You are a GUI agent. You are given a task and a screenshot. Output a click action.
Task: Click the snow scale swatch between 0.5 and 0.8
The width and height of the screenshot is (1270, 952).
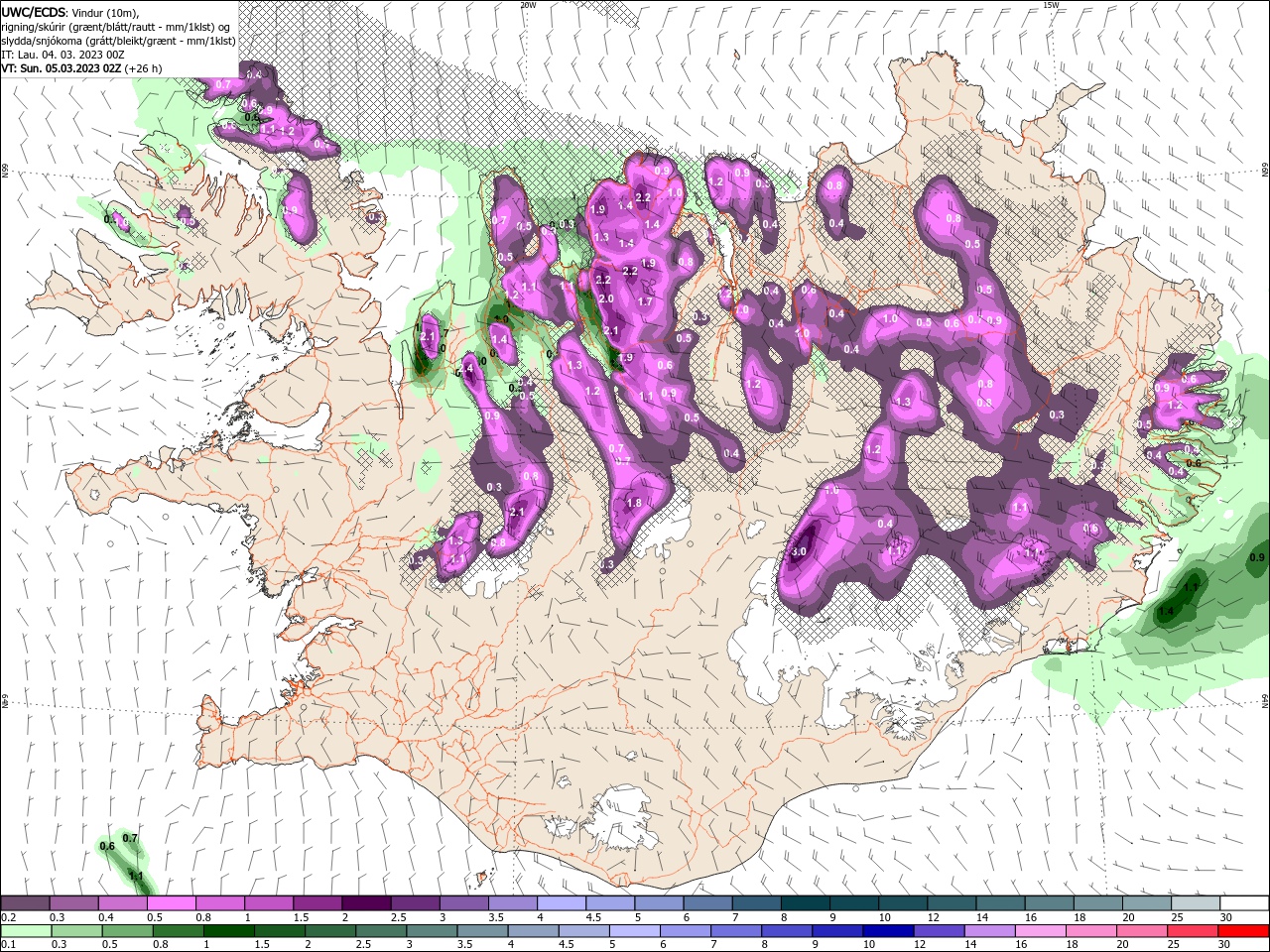point(171,903)
